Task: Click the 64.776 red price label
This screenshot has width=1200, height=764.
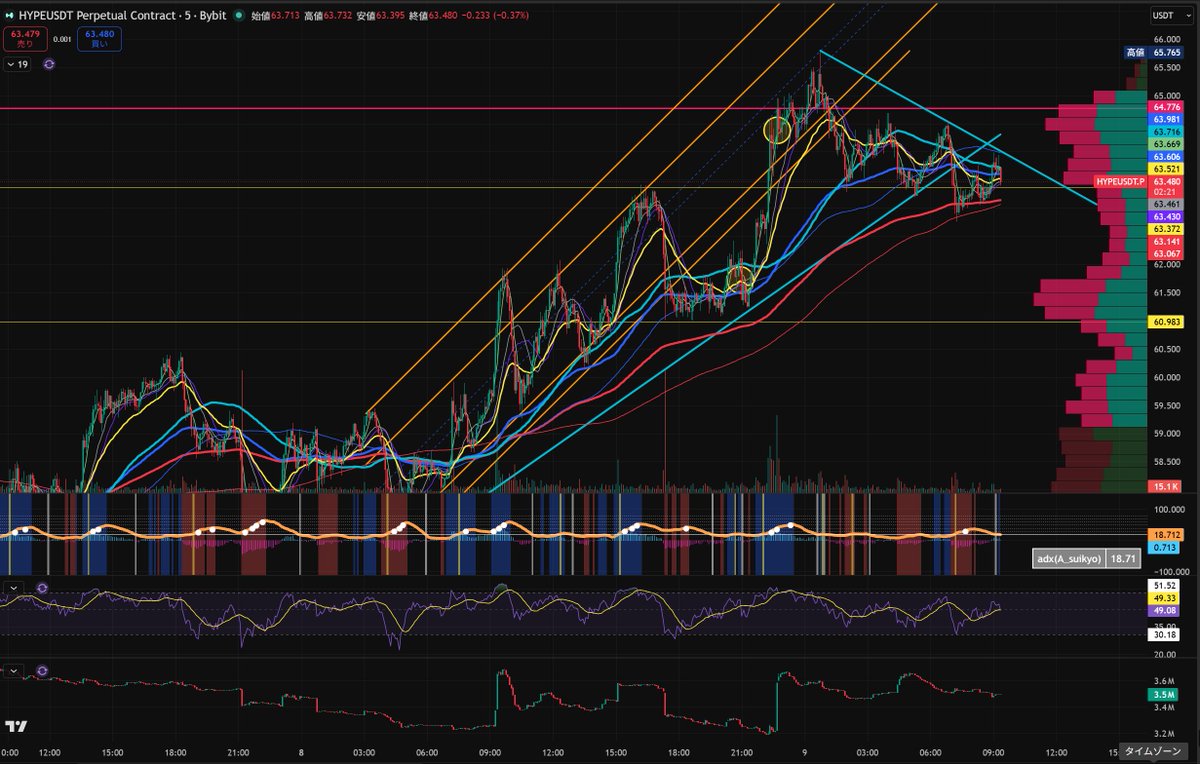Action: tap(1167, 106)
